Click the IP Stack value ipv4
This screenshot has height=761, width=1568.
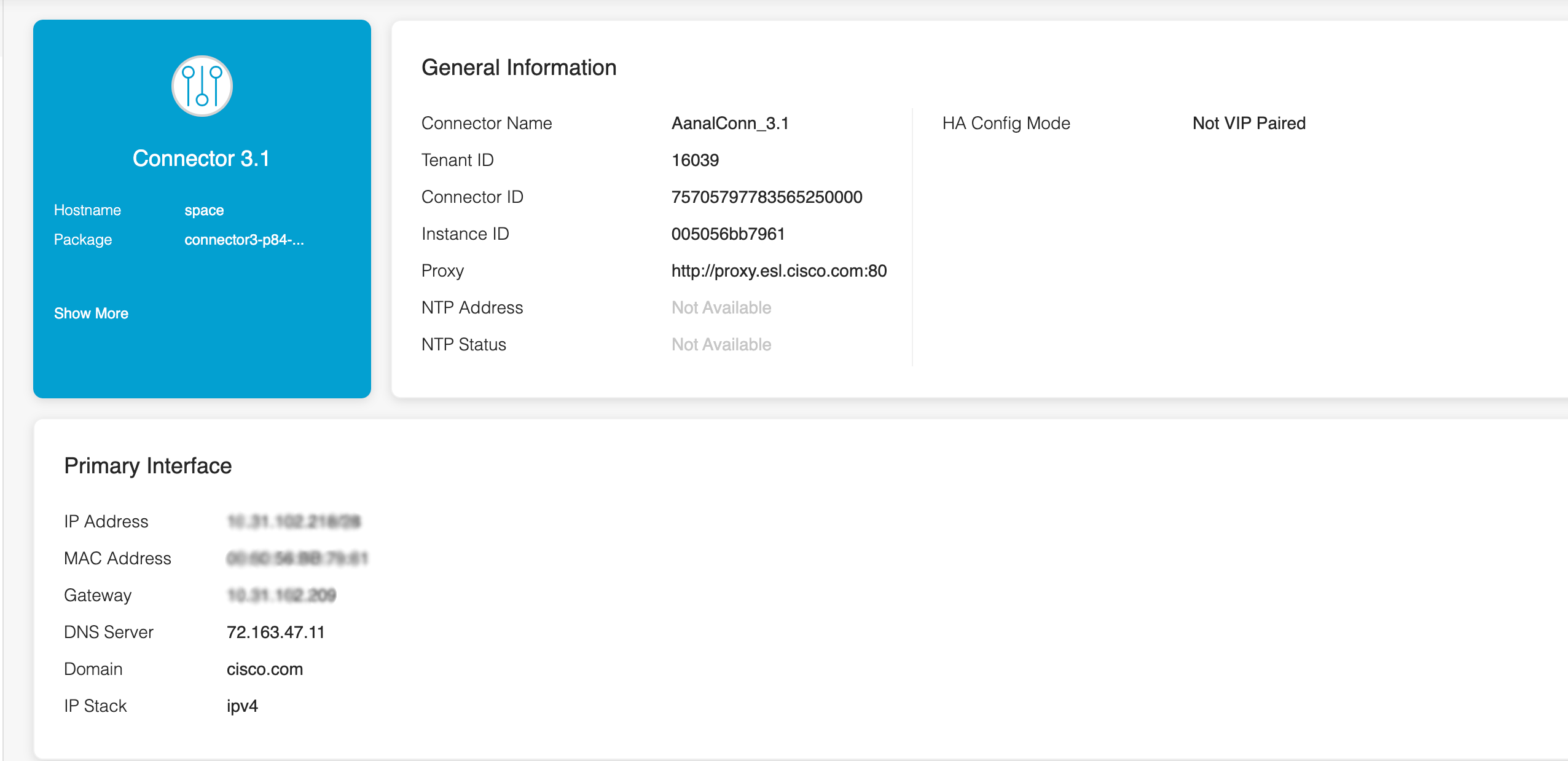click(242, 706)
